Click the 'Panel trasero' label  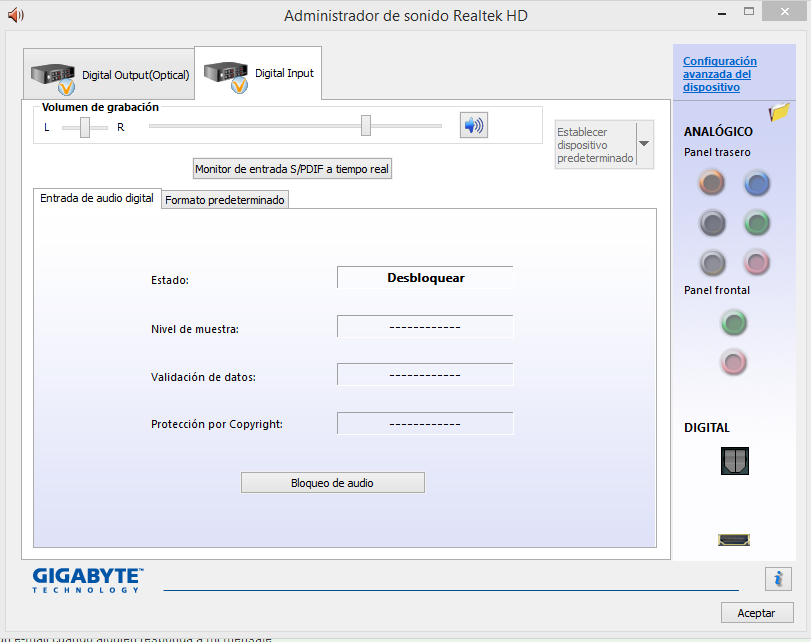[x=717, y=152]
